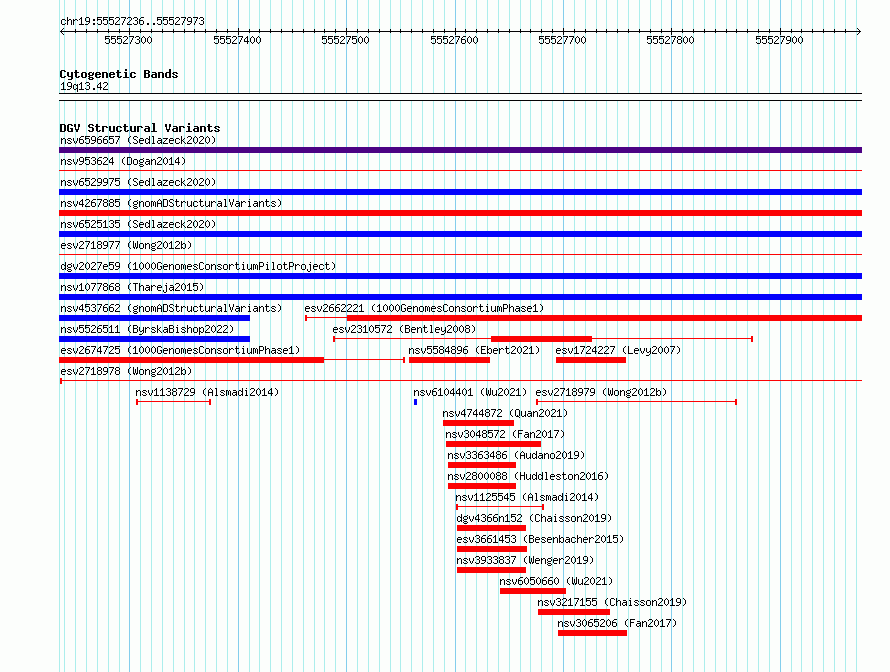The width and height of the screenshot is (890, 672).
Task: Open nsv6525135 (Sedlazeck2020) variant label
Action: pos(138,224)
